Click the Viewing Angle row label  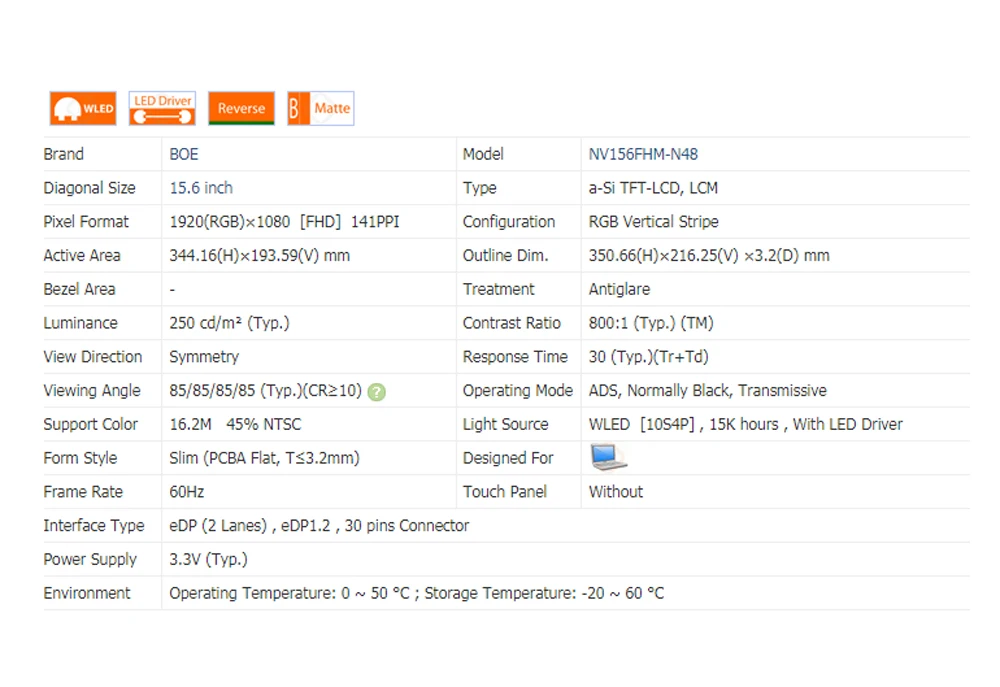(92, 391)
